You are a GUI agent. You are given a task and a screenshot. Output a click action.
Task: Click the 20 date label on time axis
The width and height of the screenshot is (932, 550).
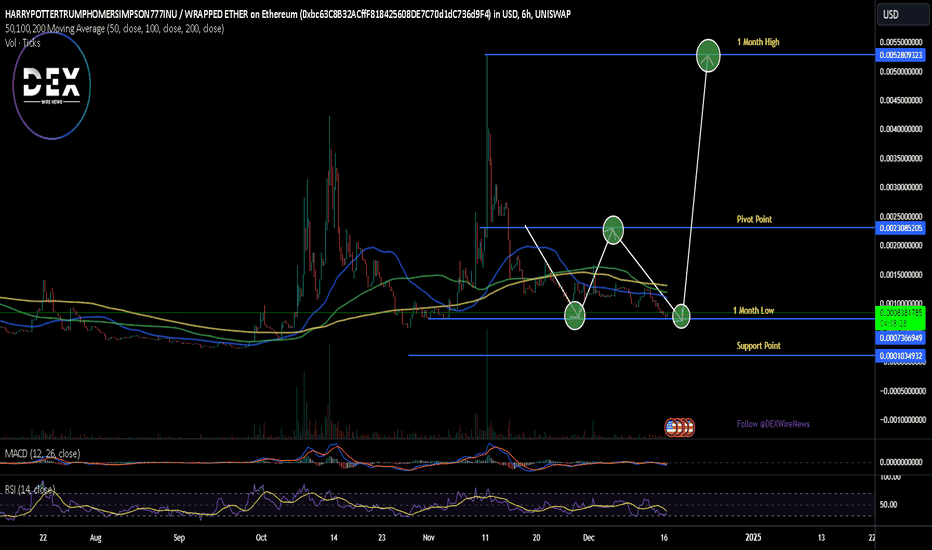coord(536,538)
